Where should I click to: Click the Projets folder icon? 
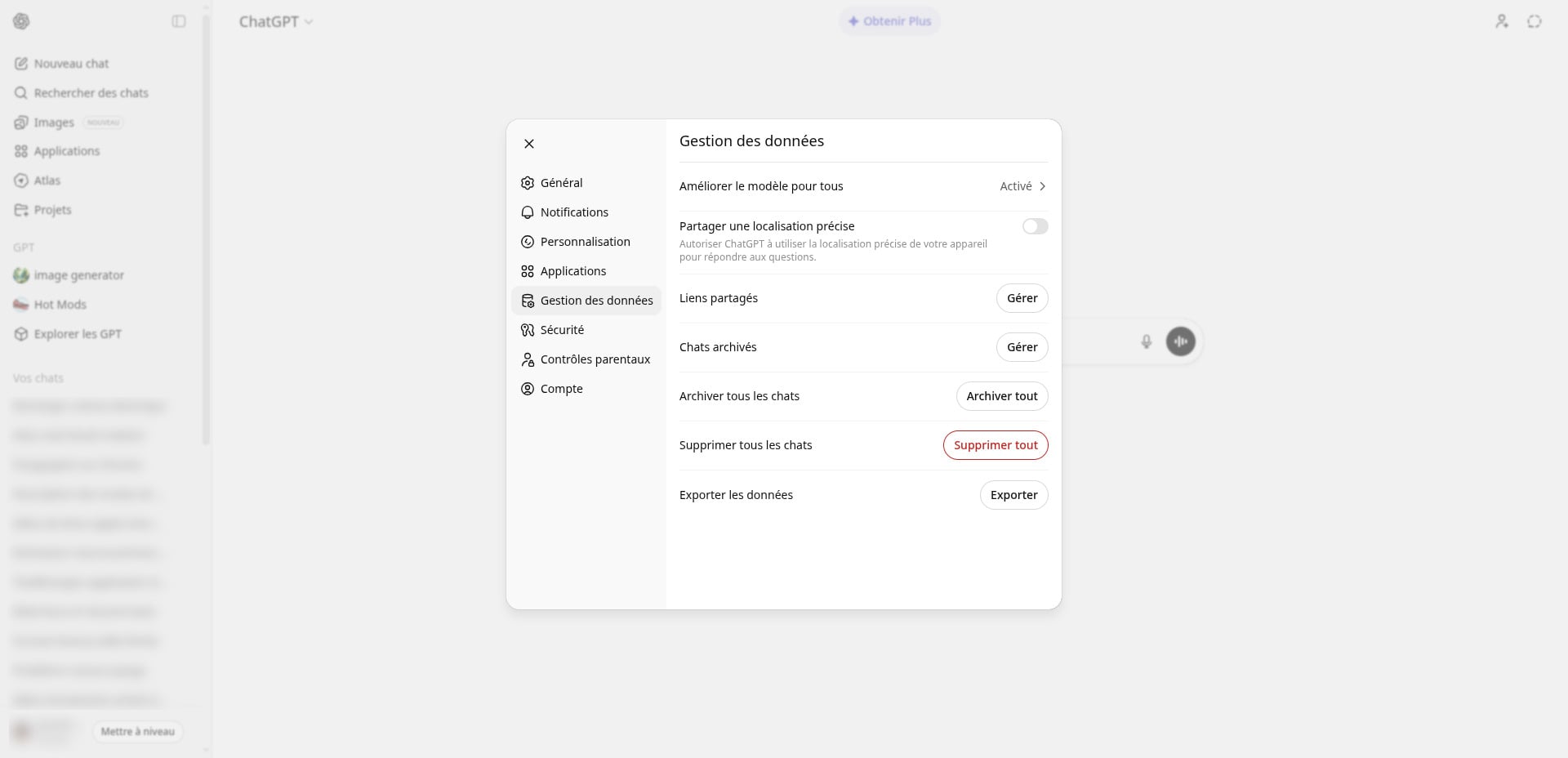coord(21,210)
